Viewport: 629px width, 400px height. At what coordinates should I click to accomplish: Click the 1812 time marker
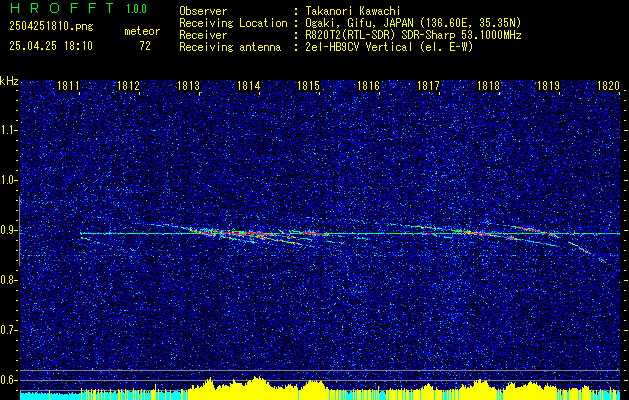click(128, 86)
